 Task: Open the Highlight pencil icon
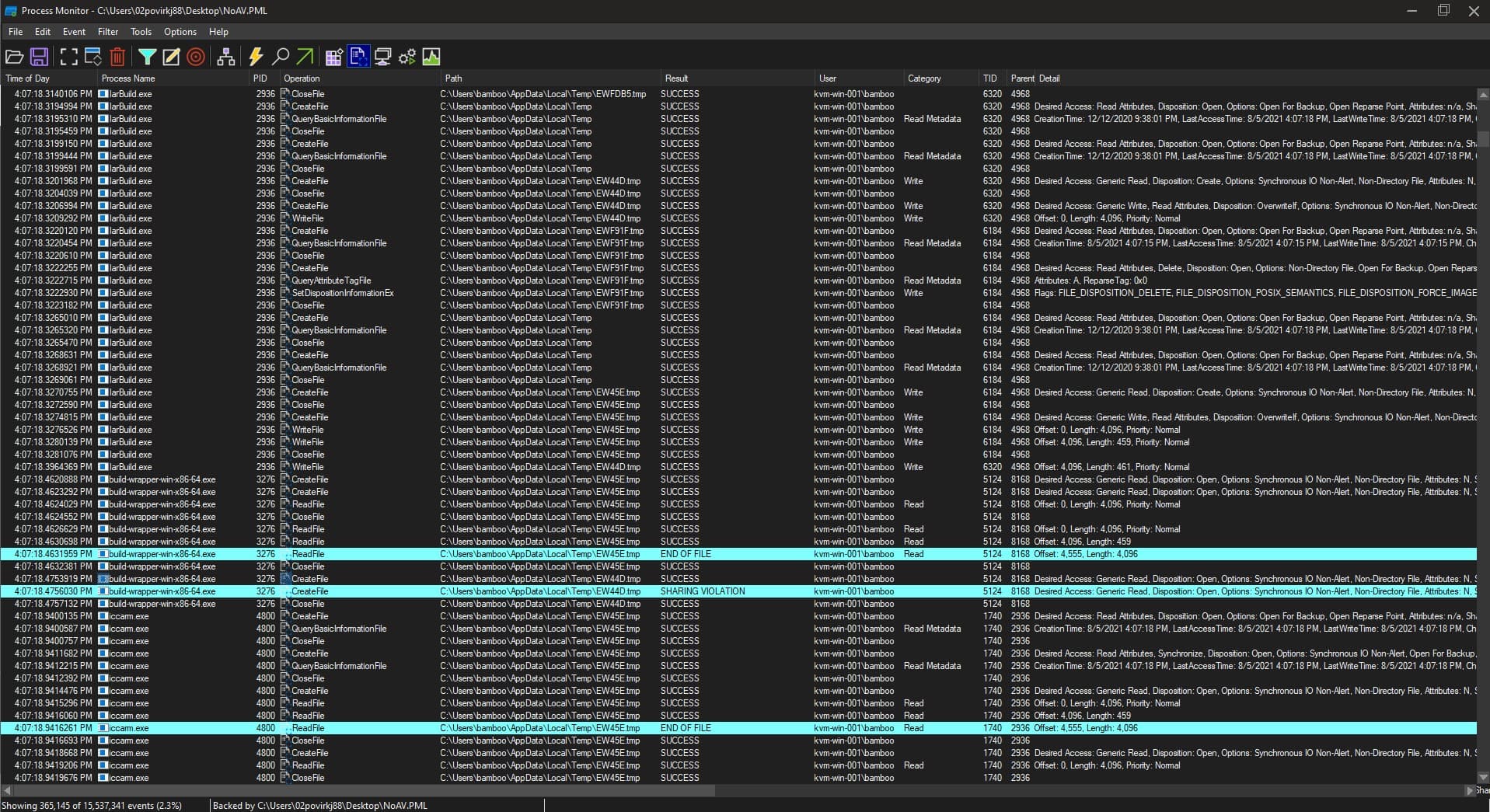[171, 57]
